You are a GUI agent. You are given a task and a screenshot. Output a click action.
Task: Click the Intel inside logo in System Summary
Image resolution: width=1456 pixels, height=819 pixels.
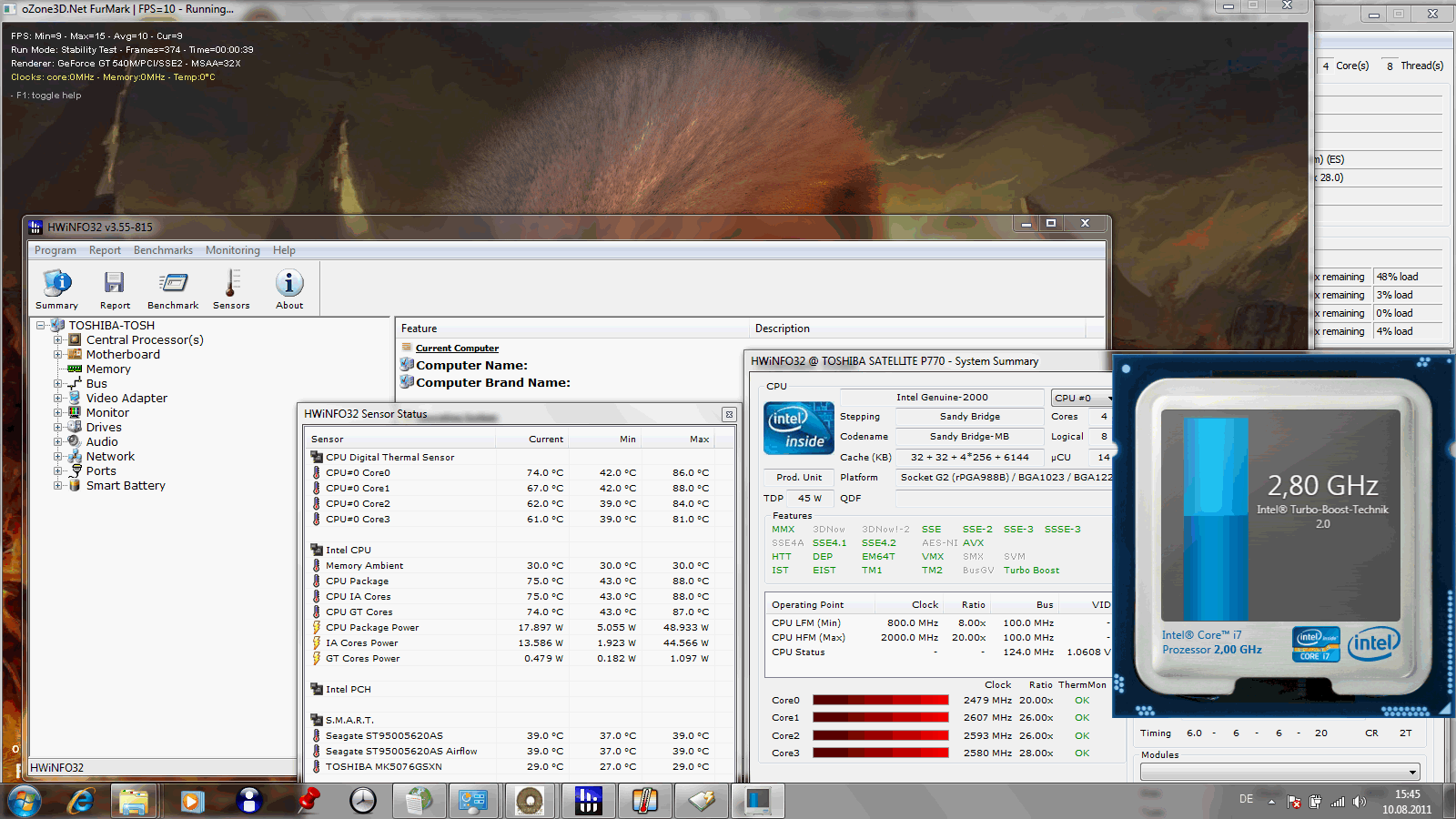[799, 429]
